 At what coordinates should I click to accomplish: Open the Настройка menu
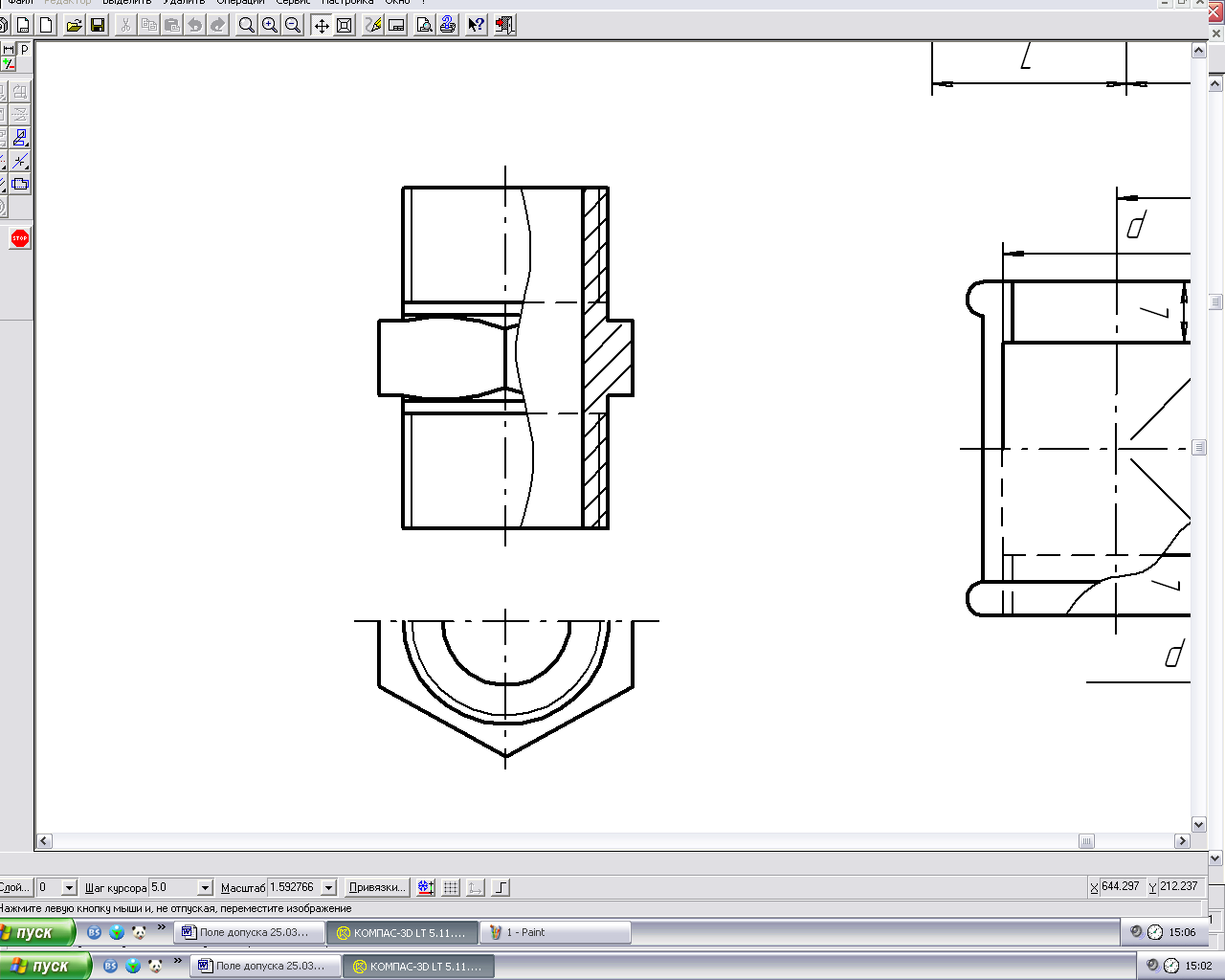347,3
